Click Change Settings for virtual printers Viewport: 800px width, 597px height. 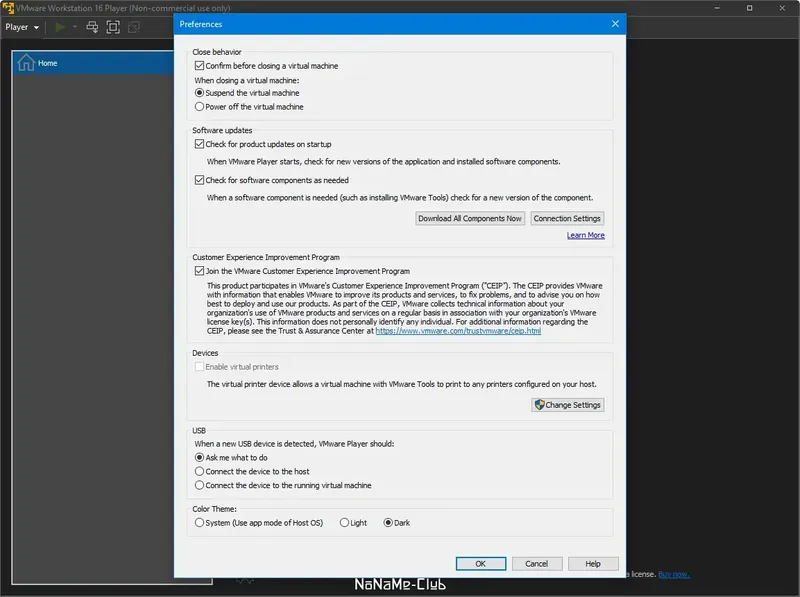click(x=567, y=405)
